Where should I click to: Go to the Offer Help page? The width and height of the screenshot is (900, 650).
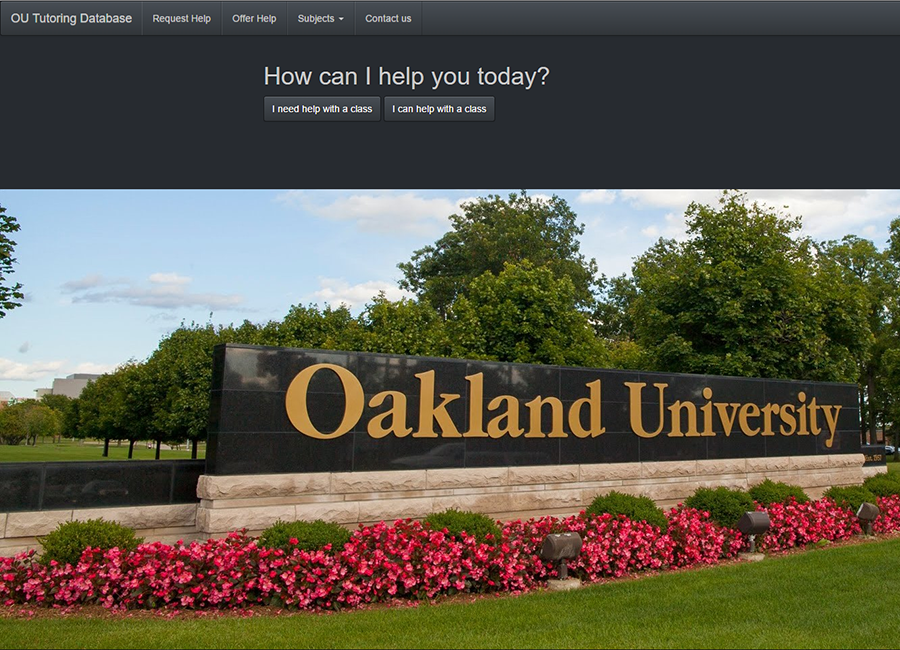(x=254, y=18)
